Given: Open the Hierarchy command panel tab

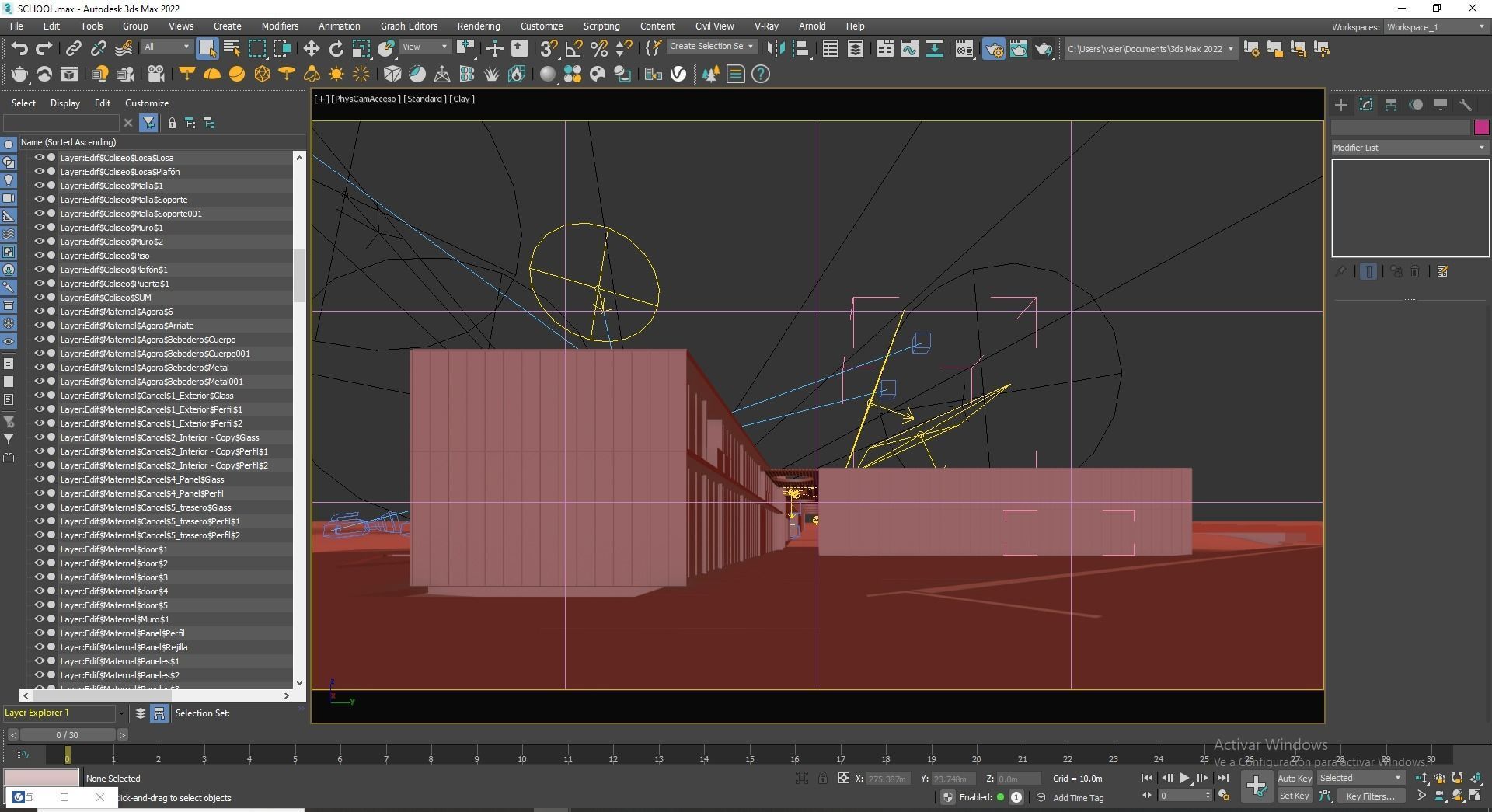Looking at the screenshot, I should point(1391,105).
